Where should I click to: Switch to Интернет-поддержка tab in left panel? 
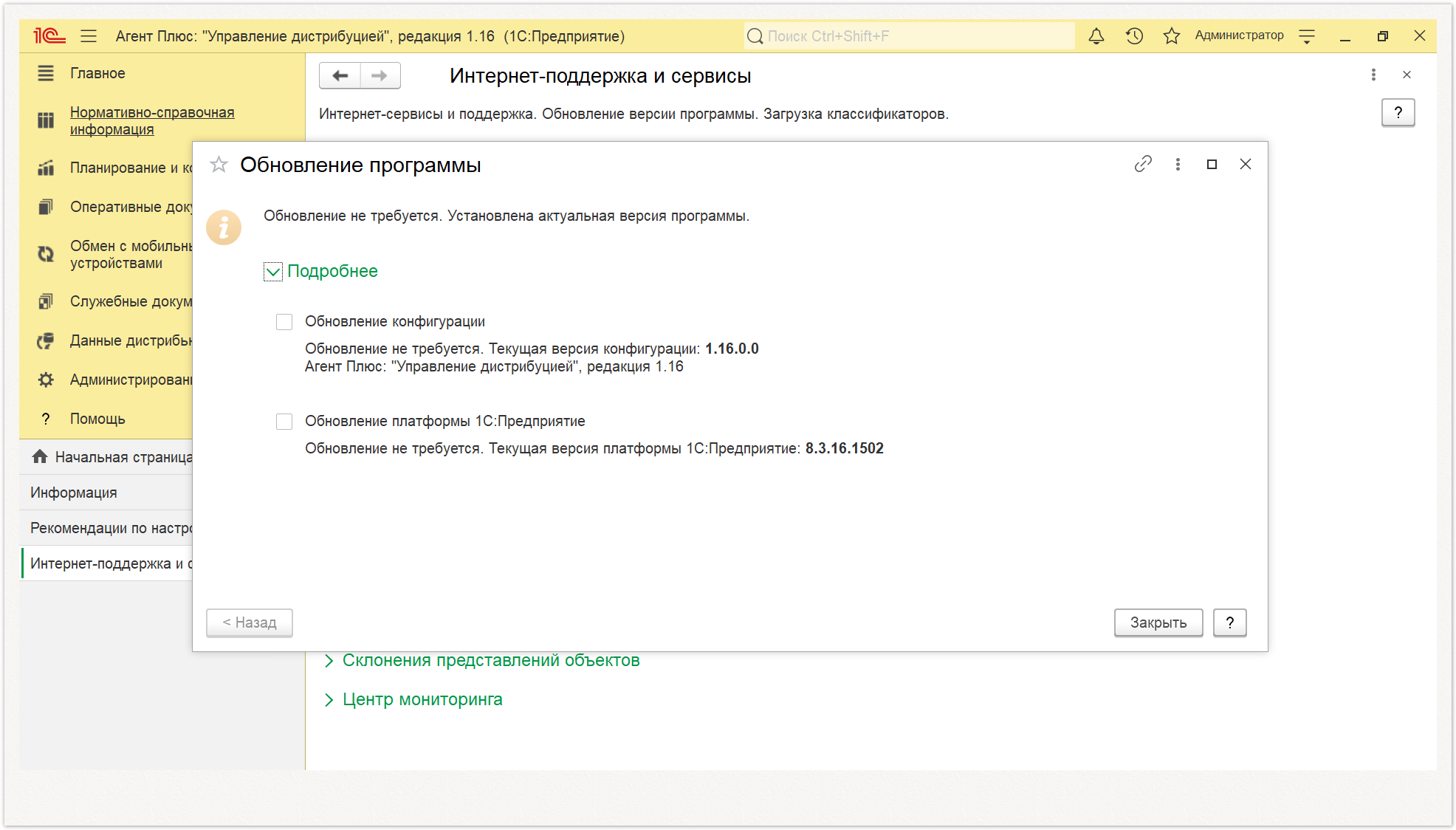tap(106, 563)
